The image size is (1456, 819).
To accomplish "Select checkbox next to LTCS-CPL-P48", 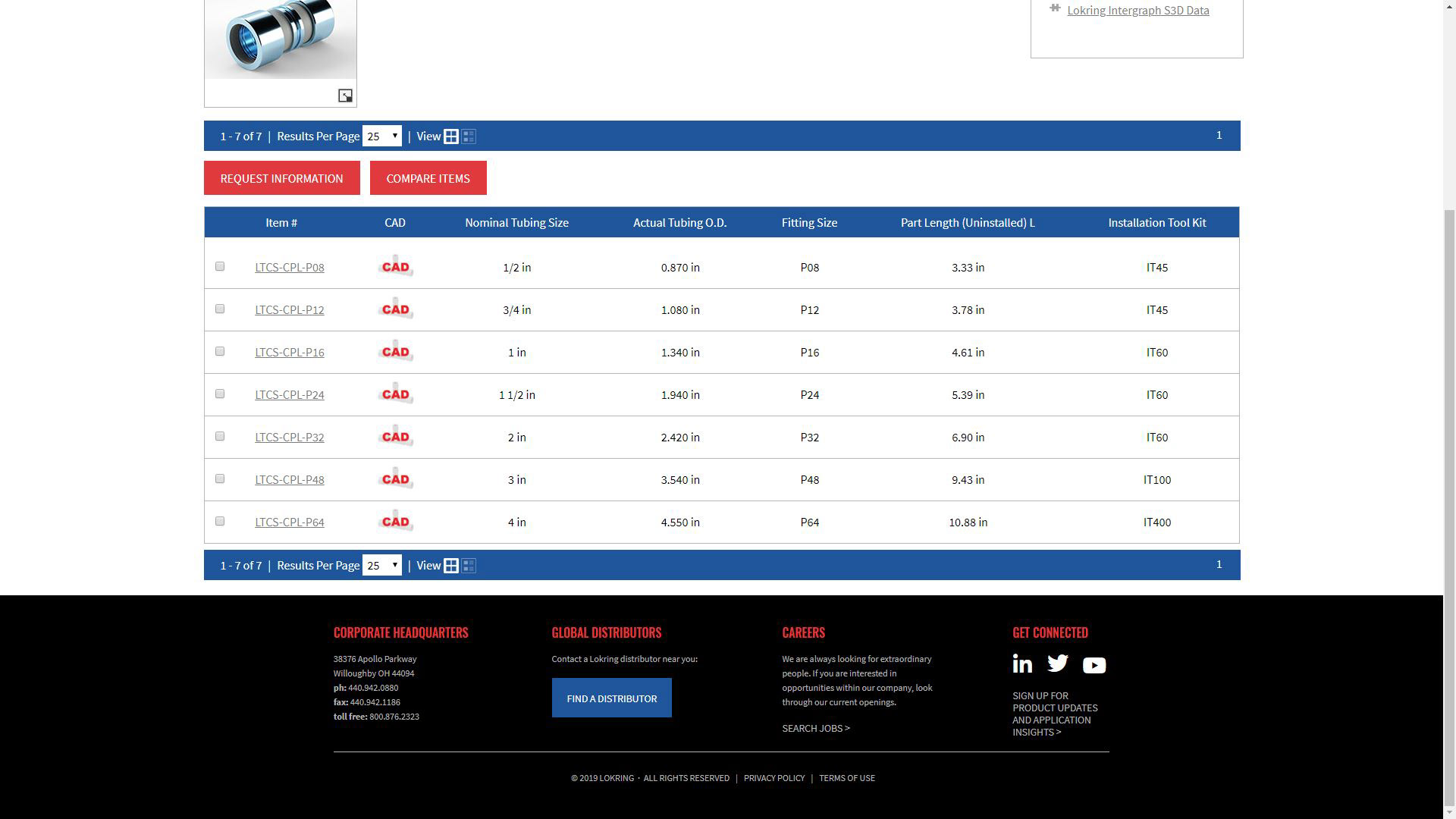I will pos(220,479).
